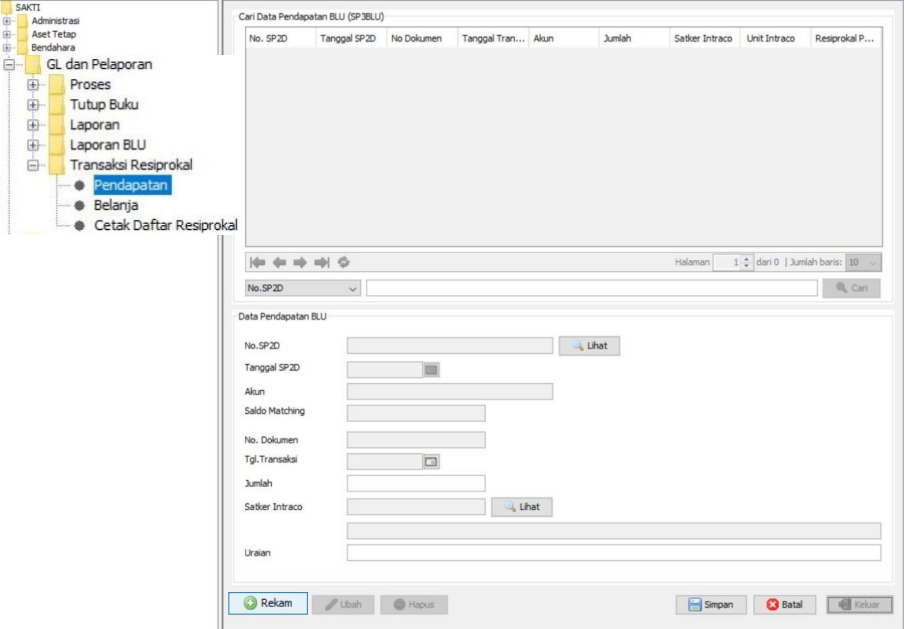This screenshot has height=629, width=904.
Task: Click the next page arrow icon
Action: (x=300, y=262)
